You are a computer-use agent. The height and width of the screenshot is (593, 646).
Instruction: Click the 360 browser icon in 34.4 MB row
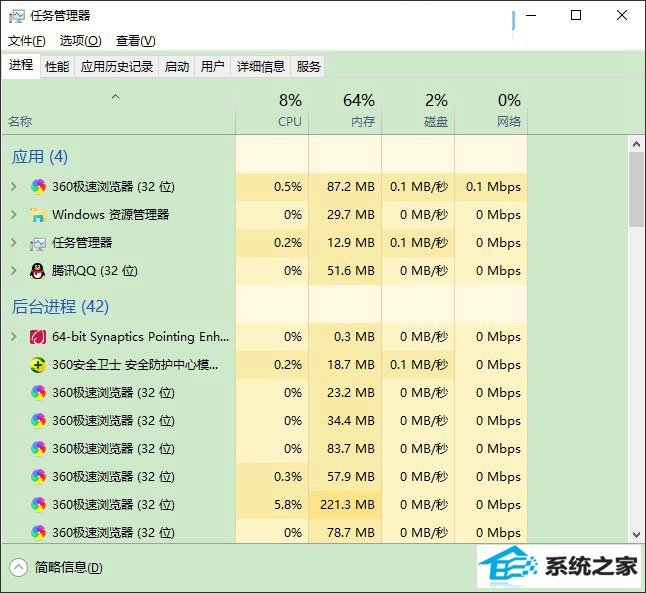(x=38, y=421)
